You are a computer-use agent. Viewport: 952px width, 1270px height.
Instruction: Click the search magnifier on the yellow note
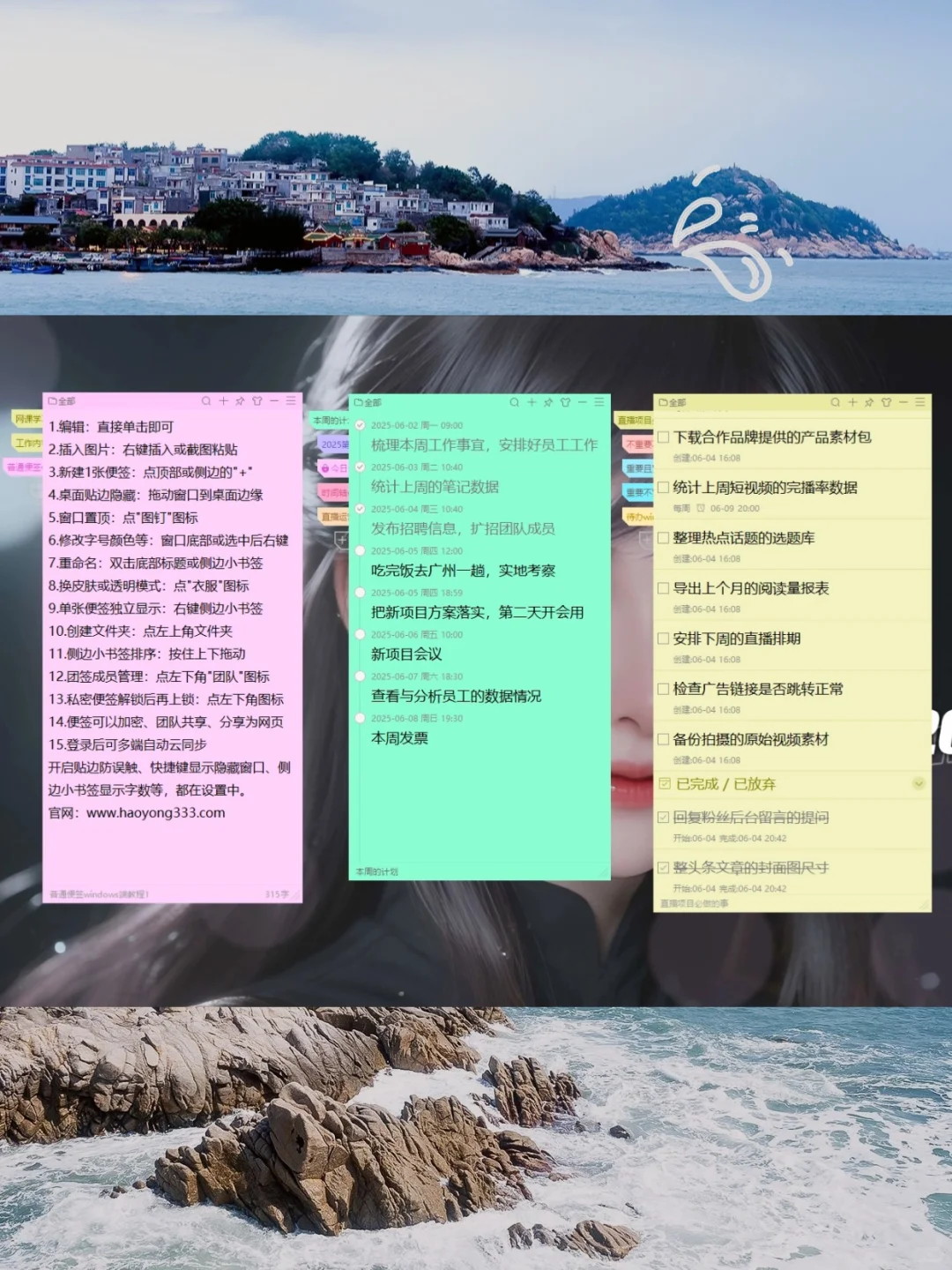835,401
